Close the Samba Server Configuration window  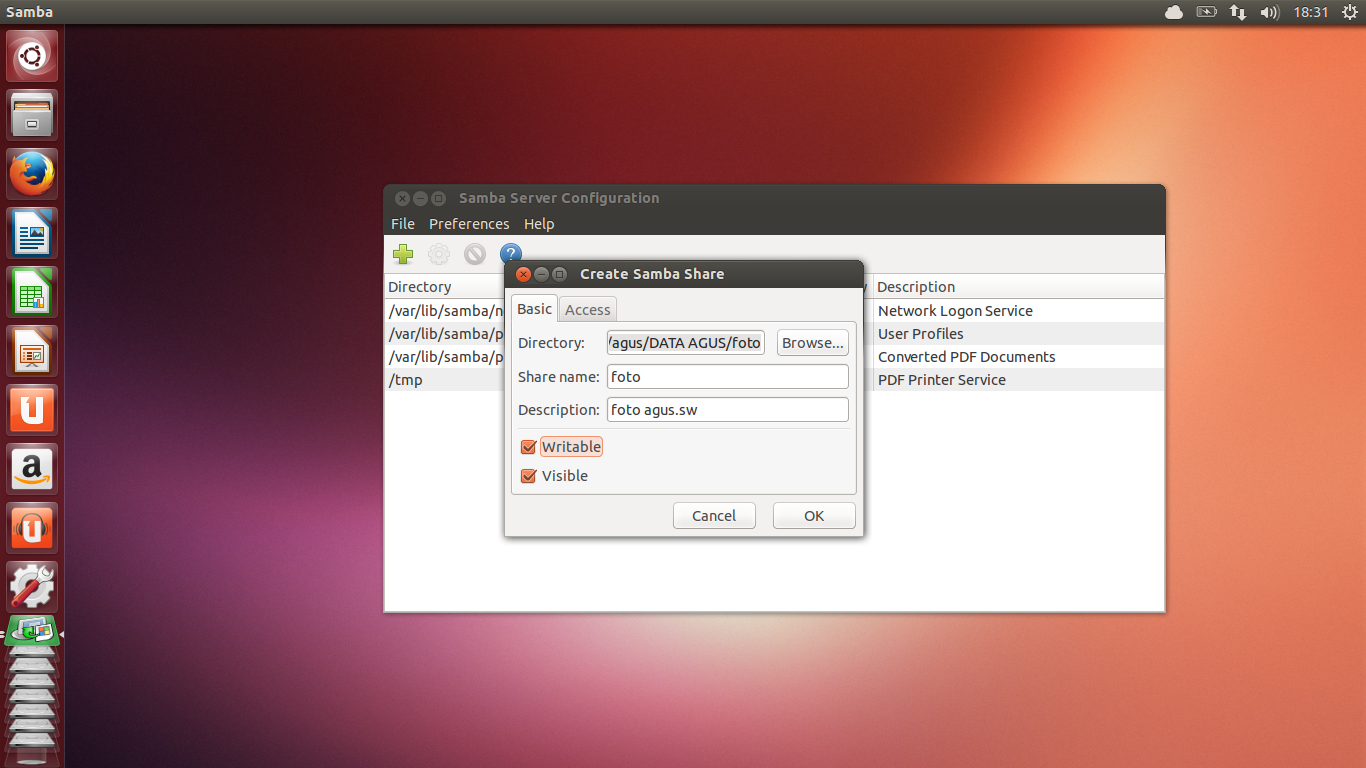tap(402, 198)
